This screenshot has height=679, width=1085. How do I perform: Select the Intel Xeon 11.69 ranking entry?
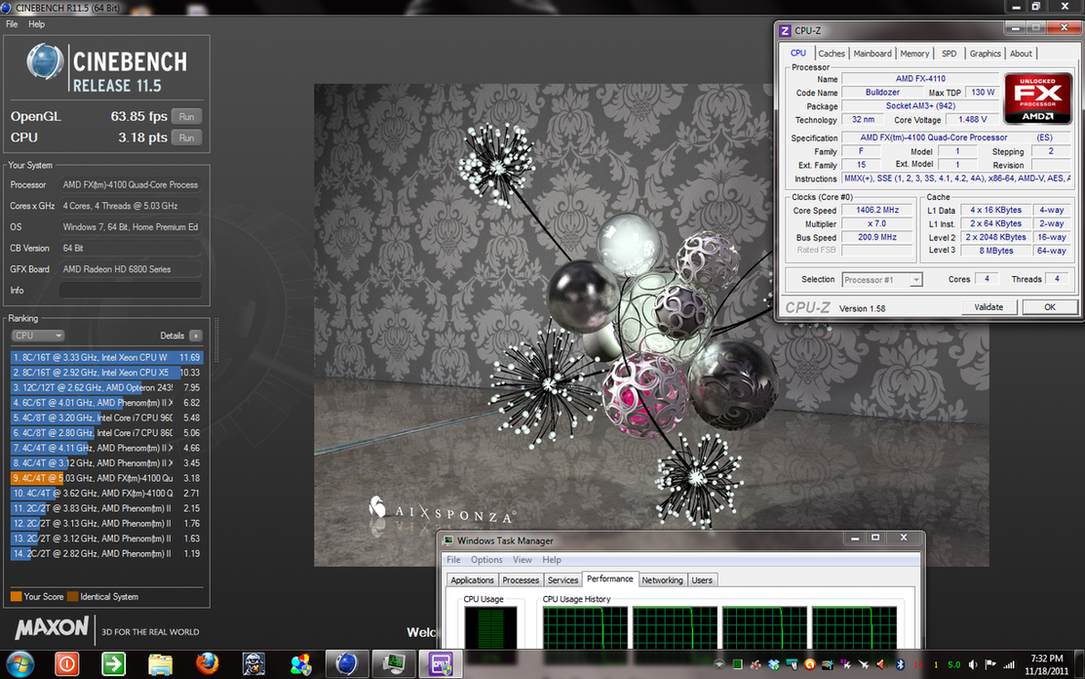106,357
